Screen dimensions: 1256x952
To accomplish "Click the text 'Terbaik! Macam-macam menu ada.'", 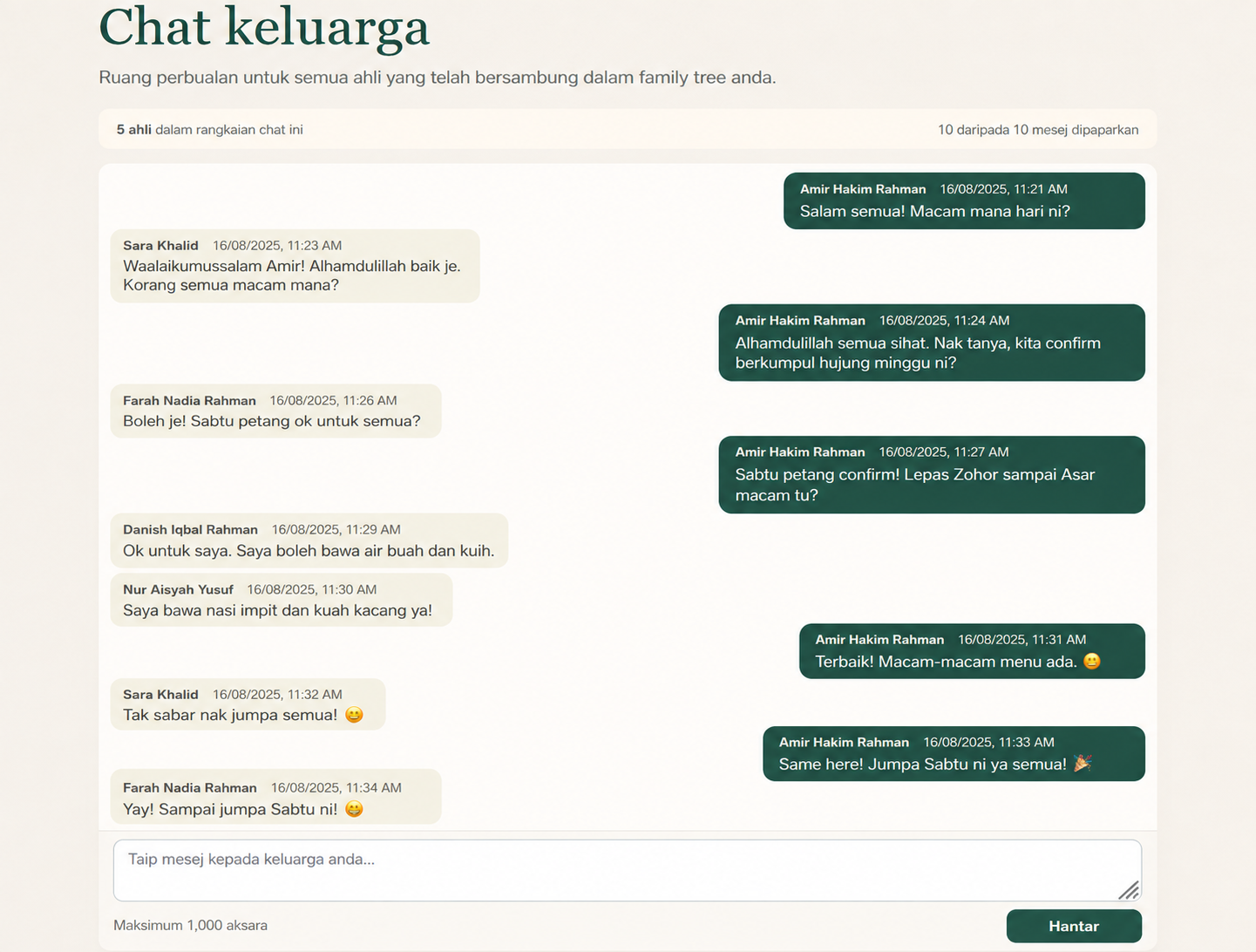I will (947, 662).
